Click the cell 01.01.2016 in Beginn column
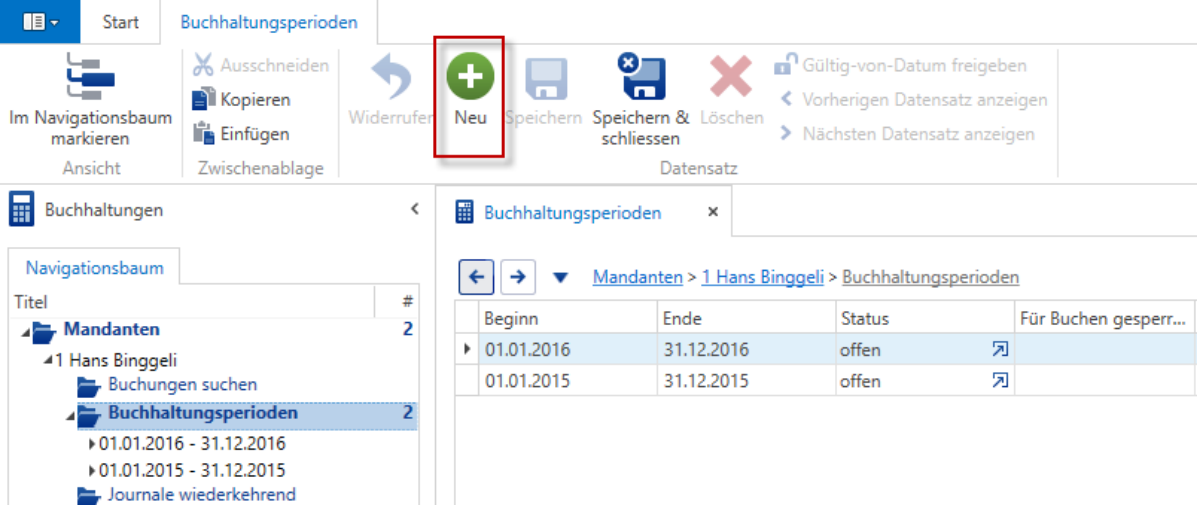This screenshot has height=505, width=1197. (567, 350)
